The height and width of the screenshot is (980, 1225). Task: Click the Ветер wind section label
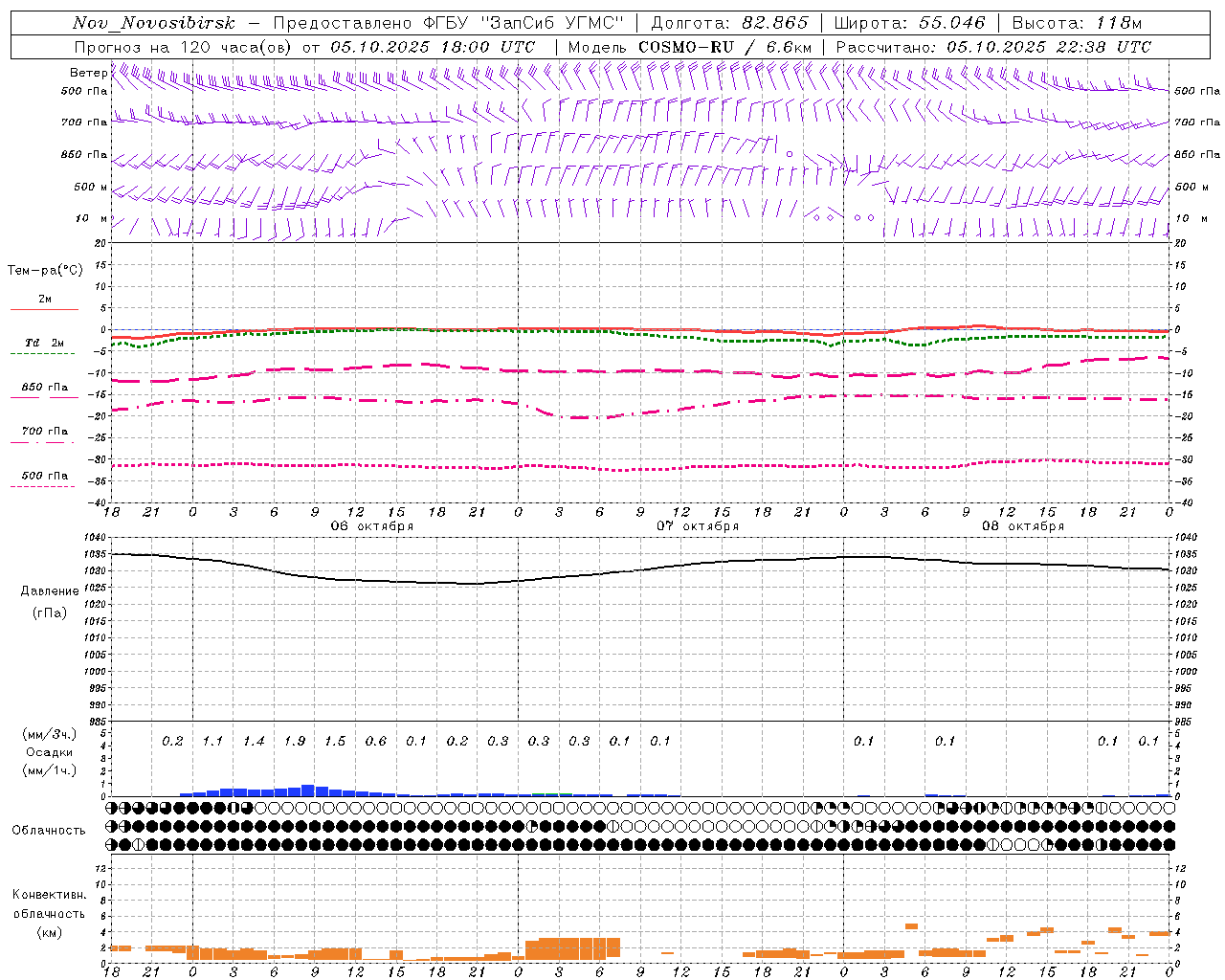click(x=88, y=73)
